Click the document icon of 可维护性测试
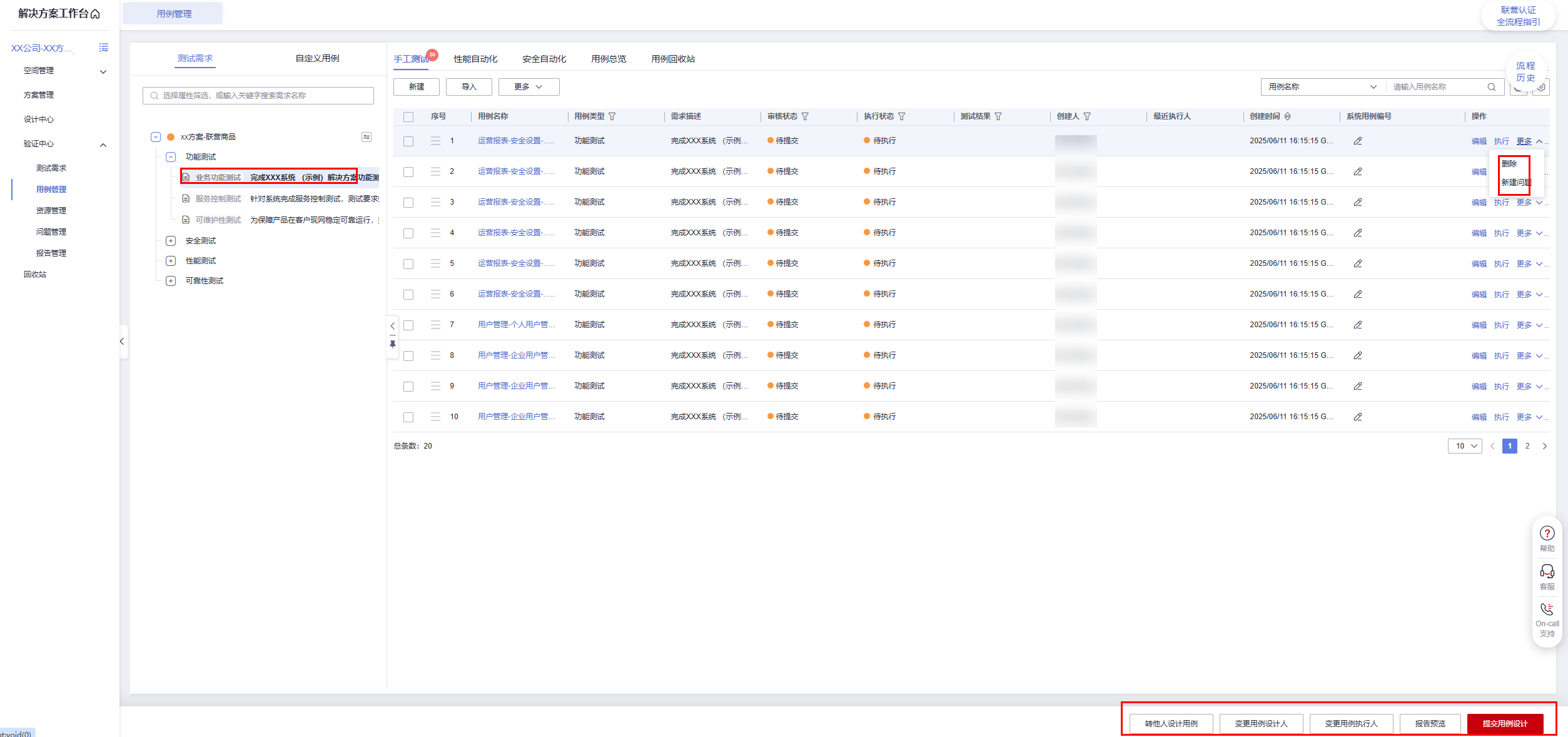This screenshot has width=1568, height=737. click(x=186, y=220)
